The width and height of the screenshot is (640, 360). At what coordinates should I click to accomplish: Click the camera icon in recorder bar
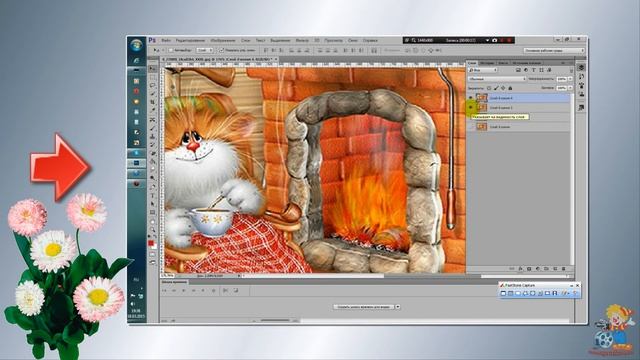(495, 40)
